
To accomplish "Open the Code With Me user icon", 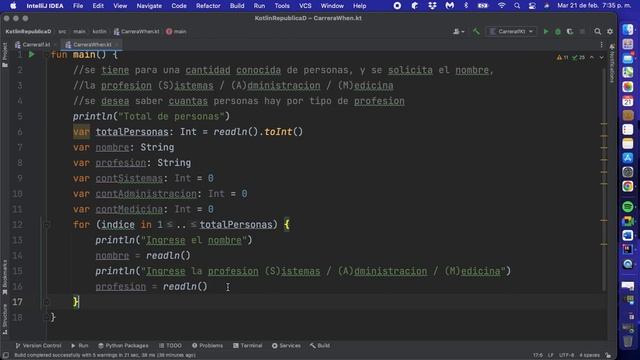I will (x=458, y=31).
